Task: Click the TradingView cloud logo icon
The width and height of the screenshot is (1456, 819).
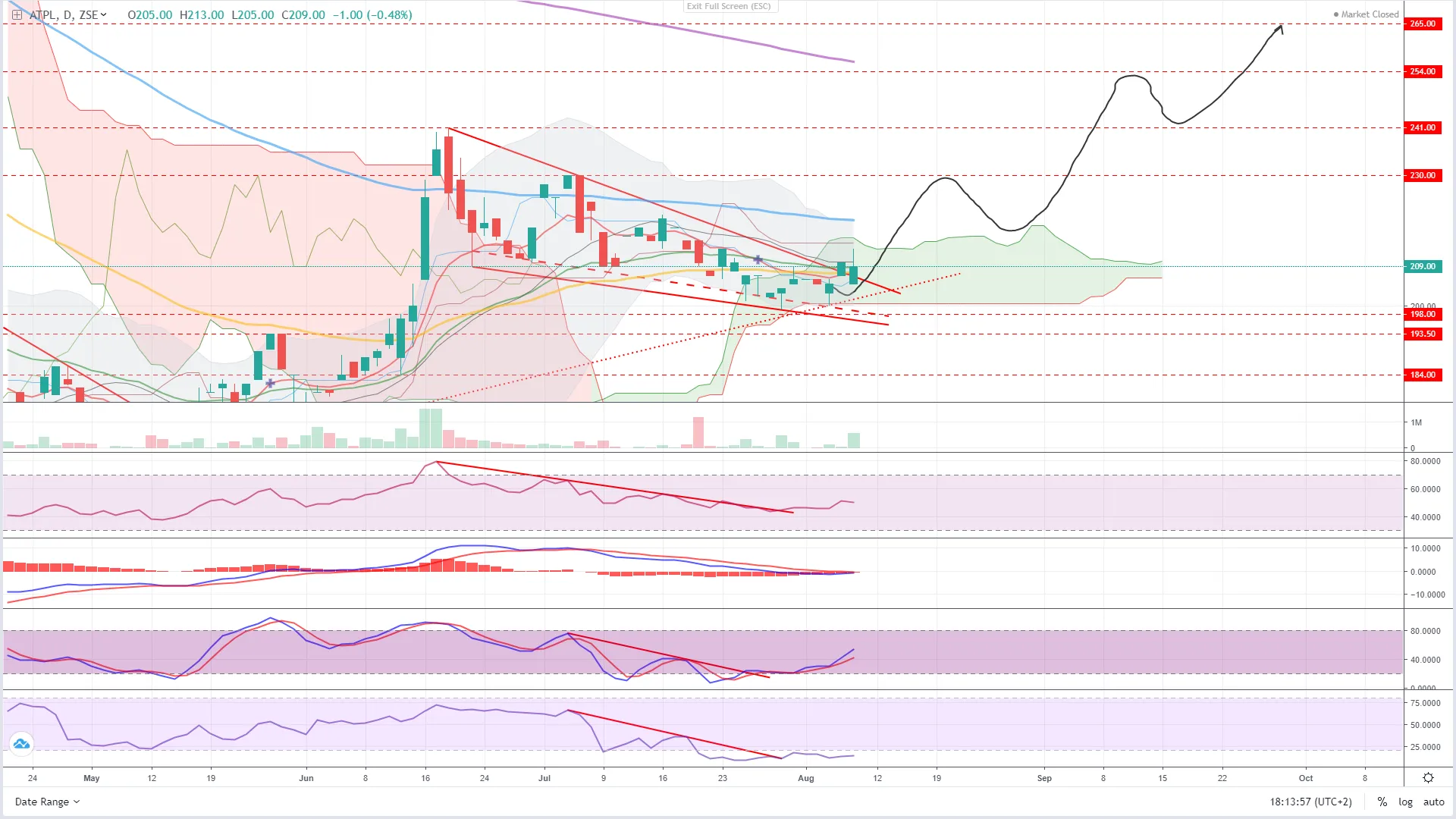Action: coord(21,744)
